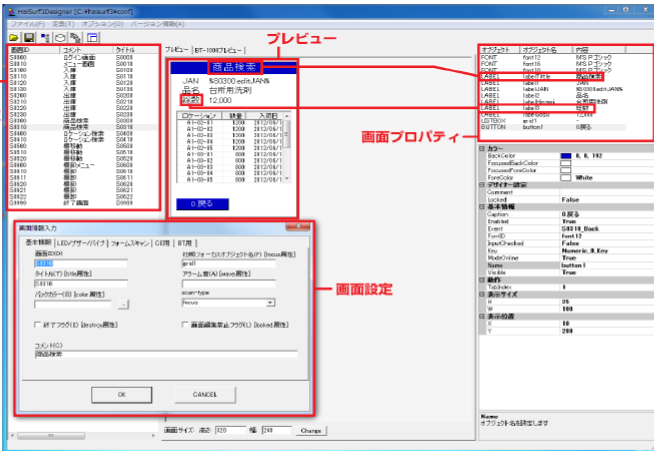Click the 画面ID input field in dialog
The height and width of the screenshot is (451, 654).
(81, 263)
